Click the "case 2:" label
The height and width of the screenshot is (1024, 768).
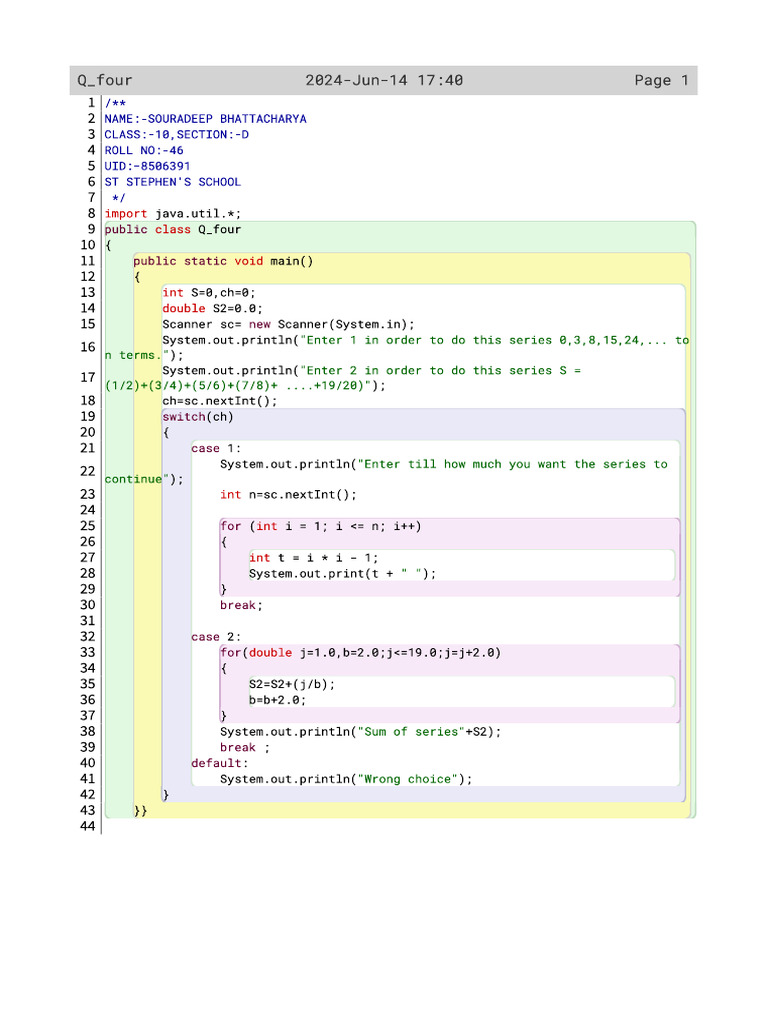point(216,637)
